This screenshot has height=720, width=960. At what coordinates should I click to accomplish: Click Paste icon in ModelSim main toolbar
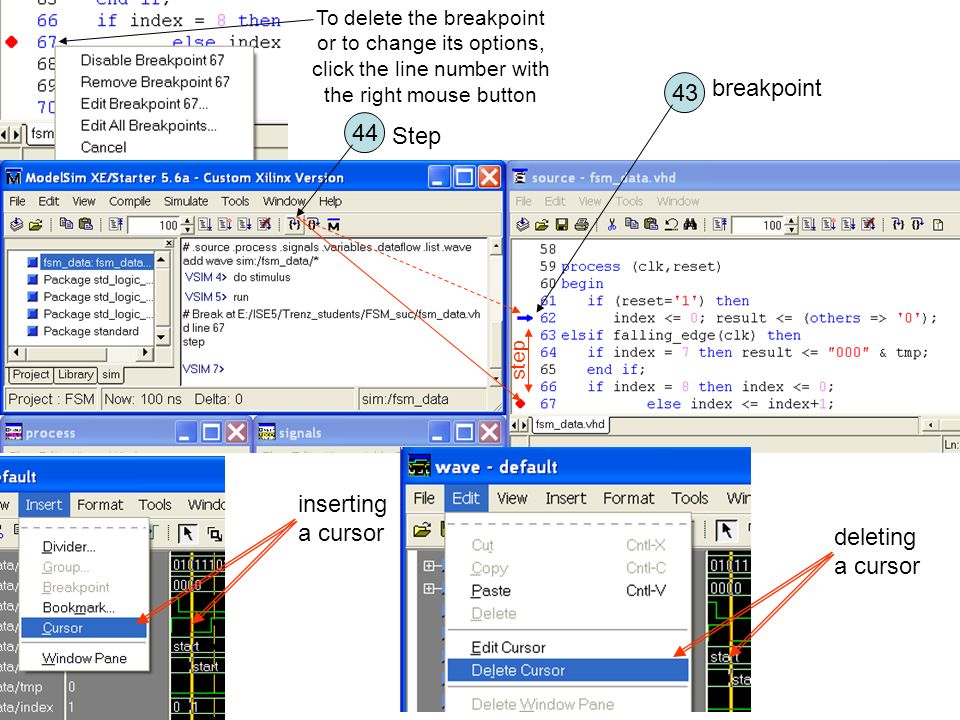[x=86, y=224]
